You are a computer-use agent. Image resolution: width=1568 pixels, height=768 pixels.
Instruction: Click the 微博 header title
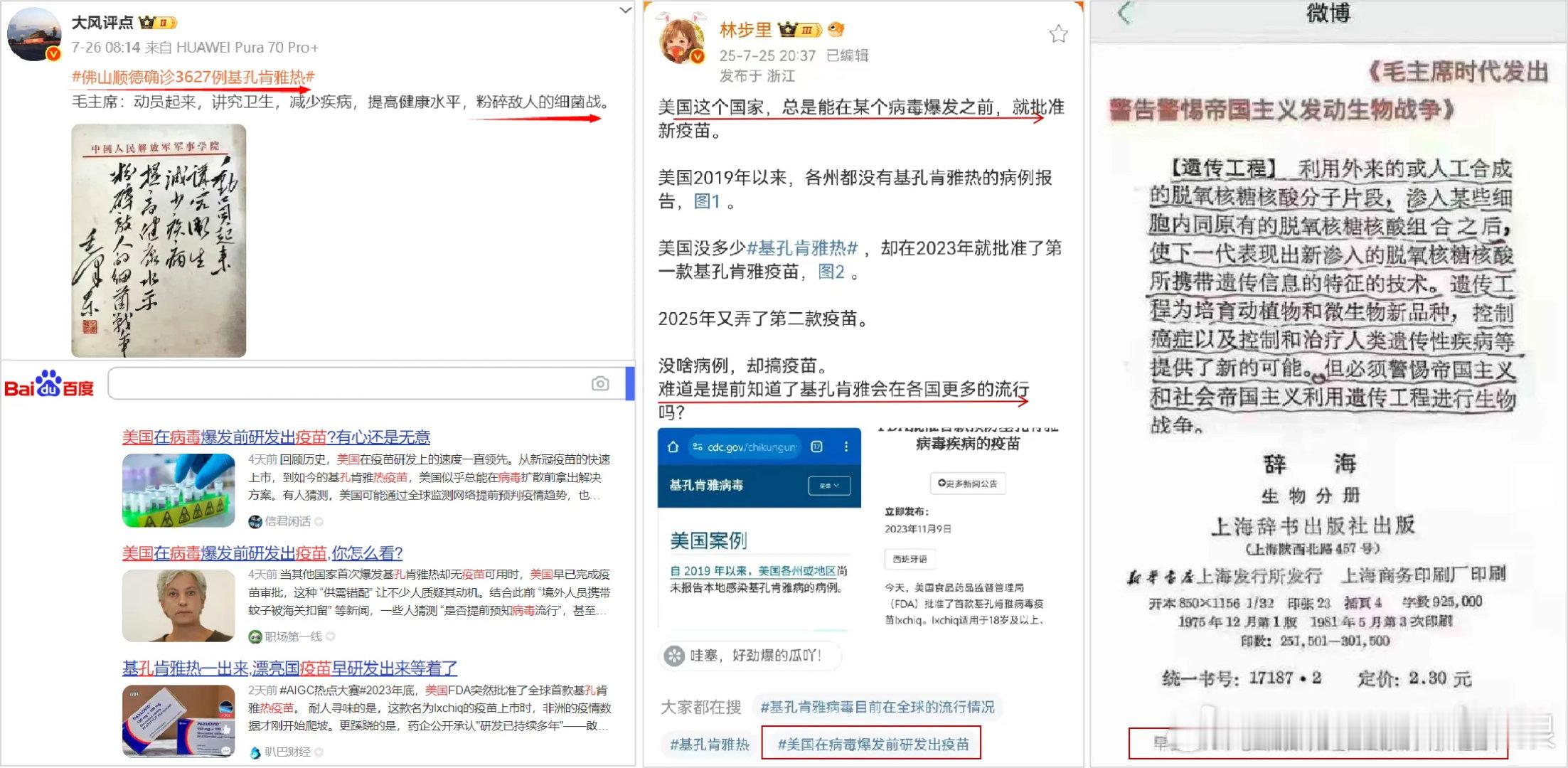1328,13
